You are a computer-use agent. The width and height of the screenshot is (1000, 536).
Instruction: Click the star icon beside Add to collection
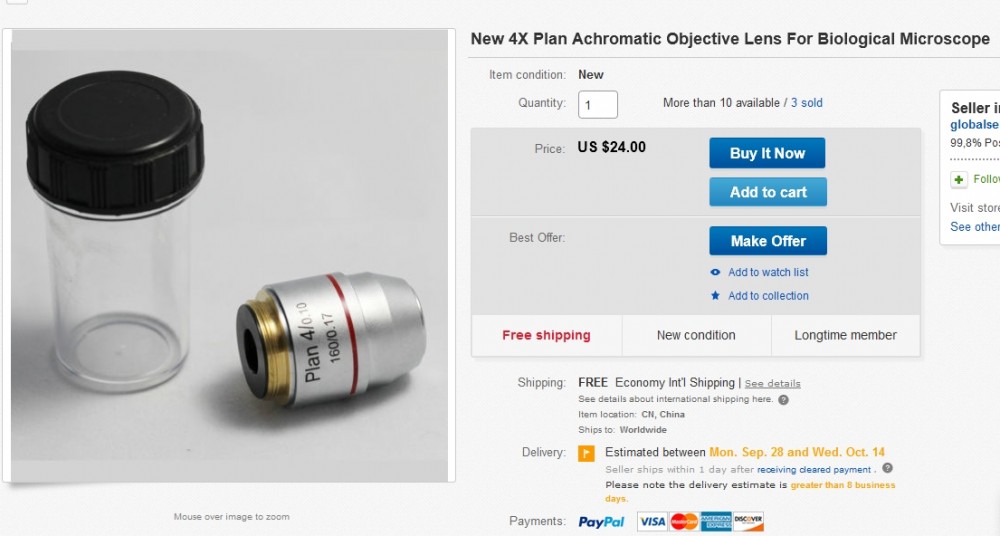click(x=715, y=296)
